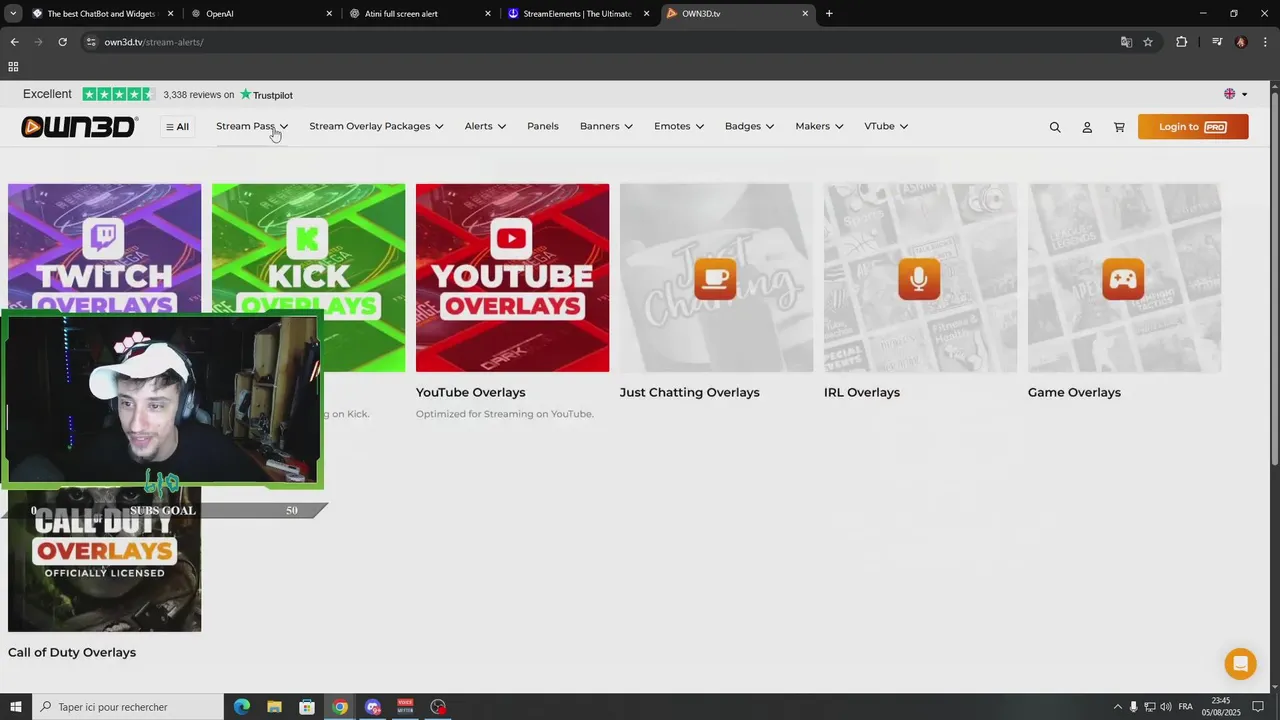Click the Twitch logo on overlay card
1280x720 pixels.
(x=104, y=238)
